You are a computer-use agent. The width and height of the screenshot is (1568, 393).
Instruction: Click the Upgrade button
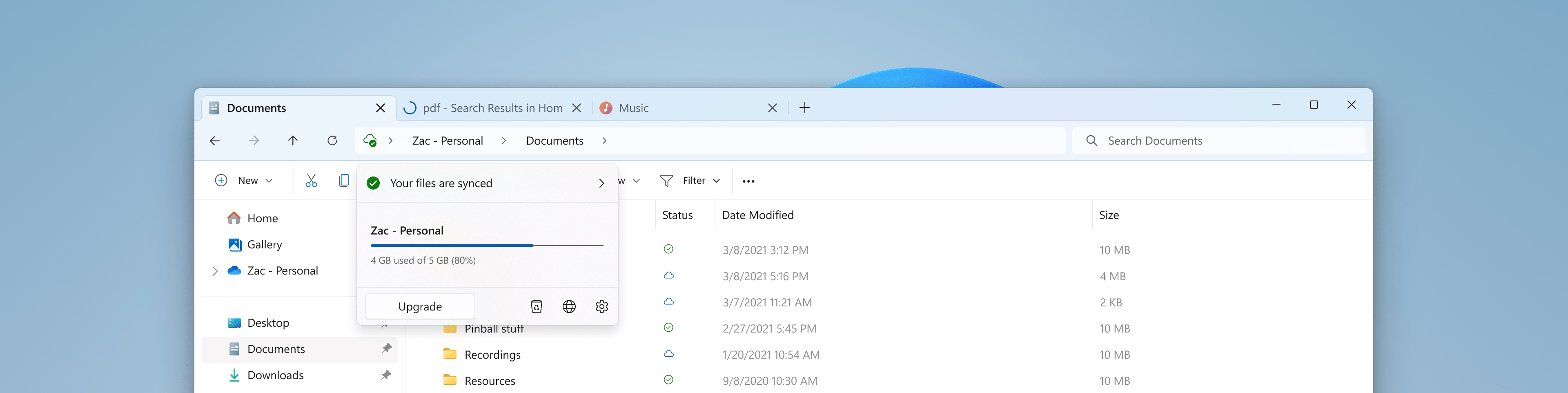[419, 306]
